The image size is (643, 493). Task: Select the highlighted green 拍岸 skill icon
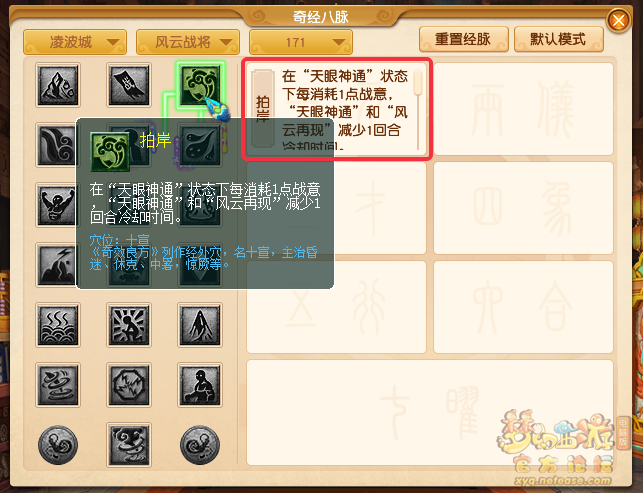click(x=200, y=85)
